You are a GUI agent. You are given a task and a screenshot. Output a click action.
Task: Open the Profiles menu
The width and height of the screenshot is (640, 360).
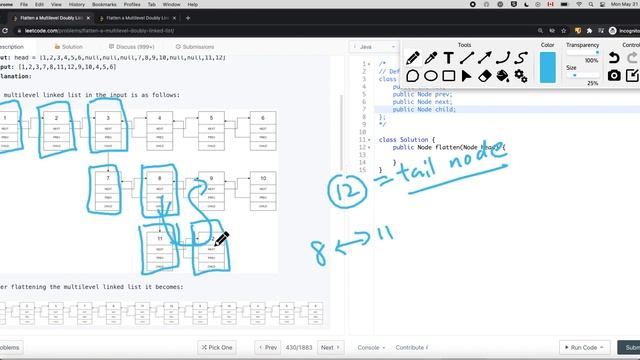(132, 4)
